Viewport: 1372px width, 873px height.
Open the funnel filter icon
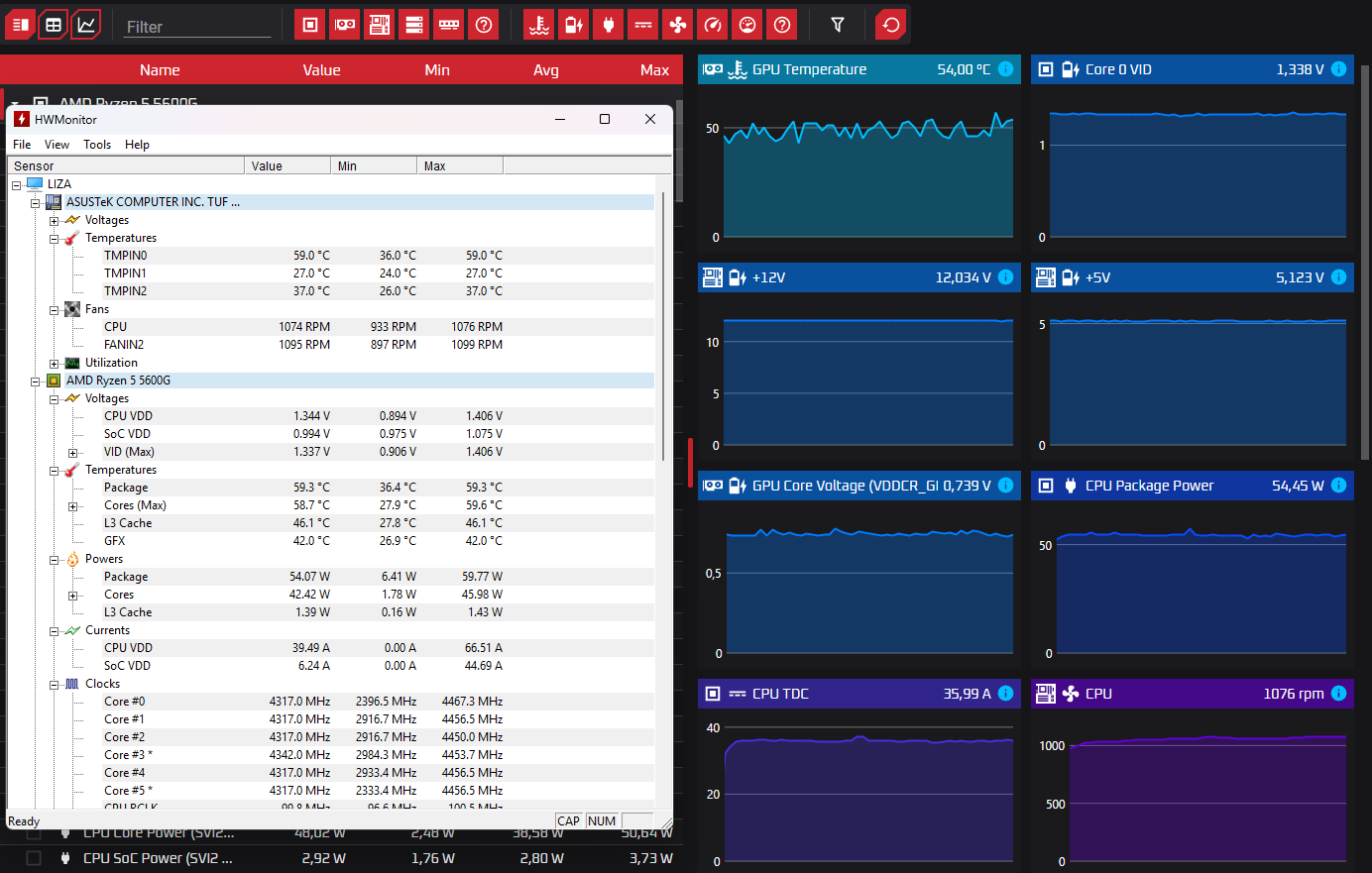[x=838, y=25]
